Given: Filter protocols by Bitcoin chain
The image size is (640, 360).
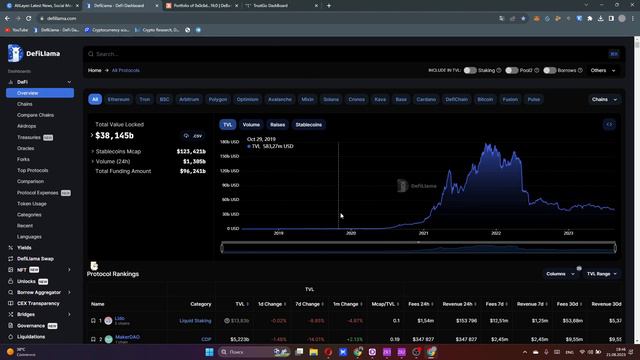Looking at the screenshot, I should pos(485,99).
